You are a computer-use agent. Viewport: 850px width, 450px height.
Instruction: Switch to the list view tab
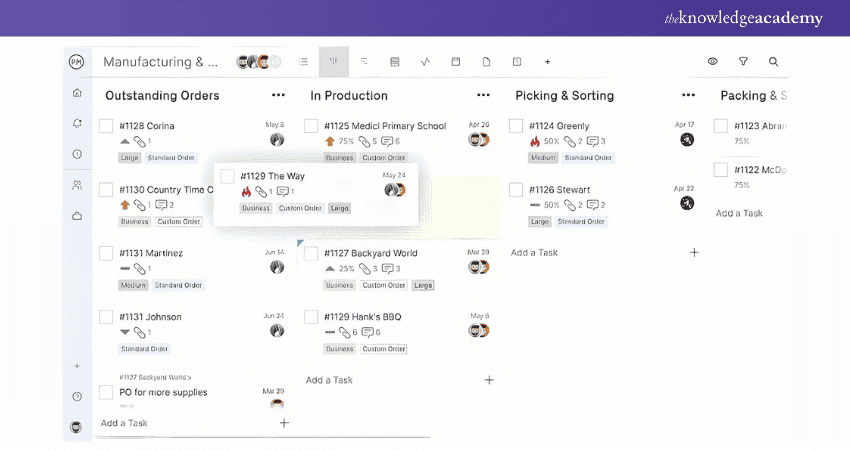click(x=304, y=62)
